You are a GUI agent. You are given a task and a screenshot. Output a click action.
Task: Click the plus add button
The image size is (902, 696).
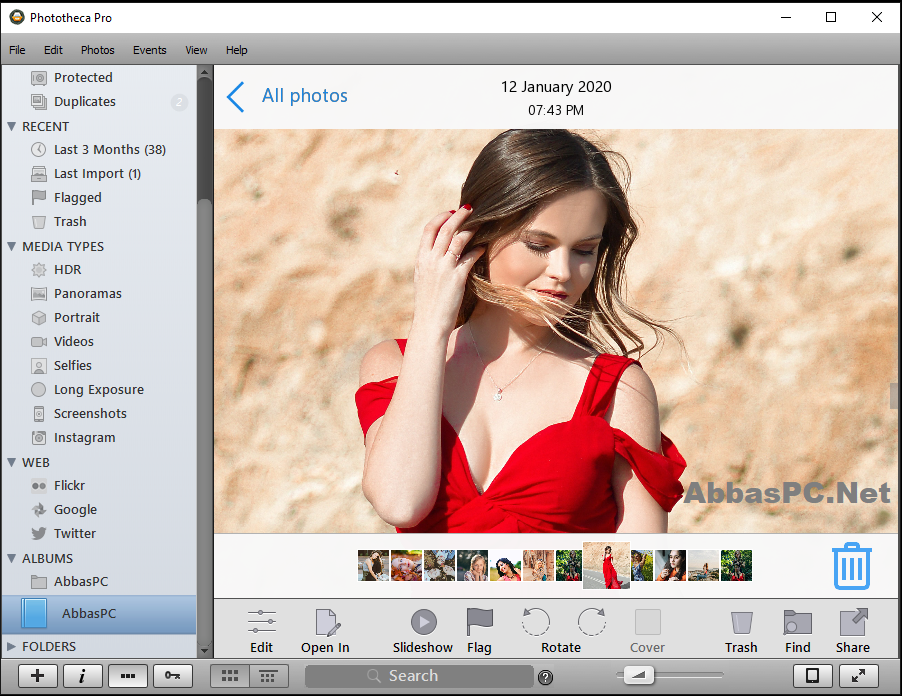[37, 676]
